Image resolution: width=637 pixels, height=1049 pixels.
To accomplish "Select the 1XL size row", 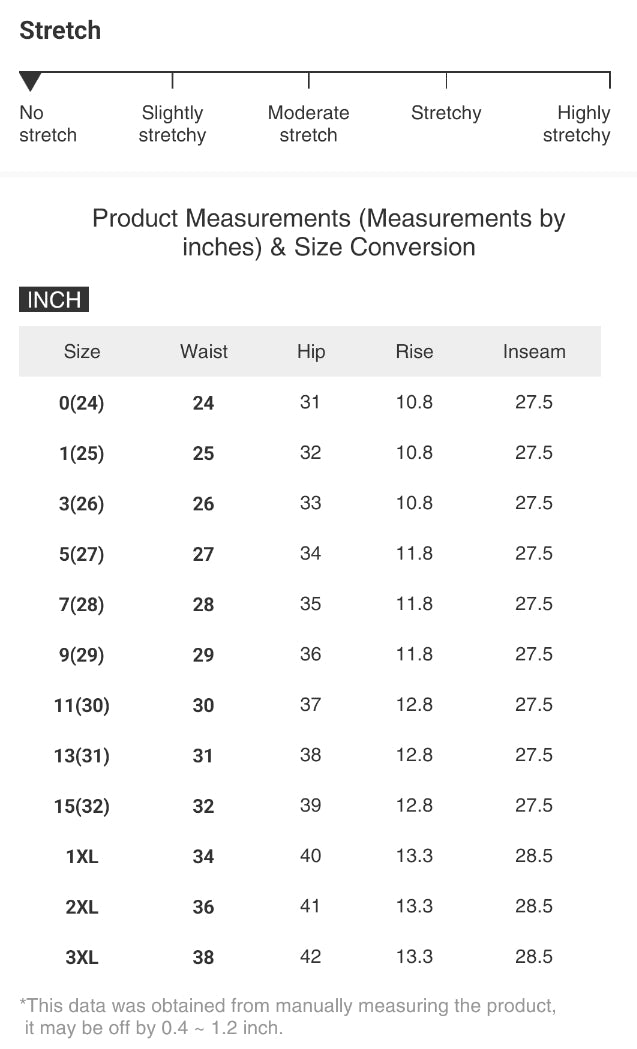I will (x=82, y=856).
